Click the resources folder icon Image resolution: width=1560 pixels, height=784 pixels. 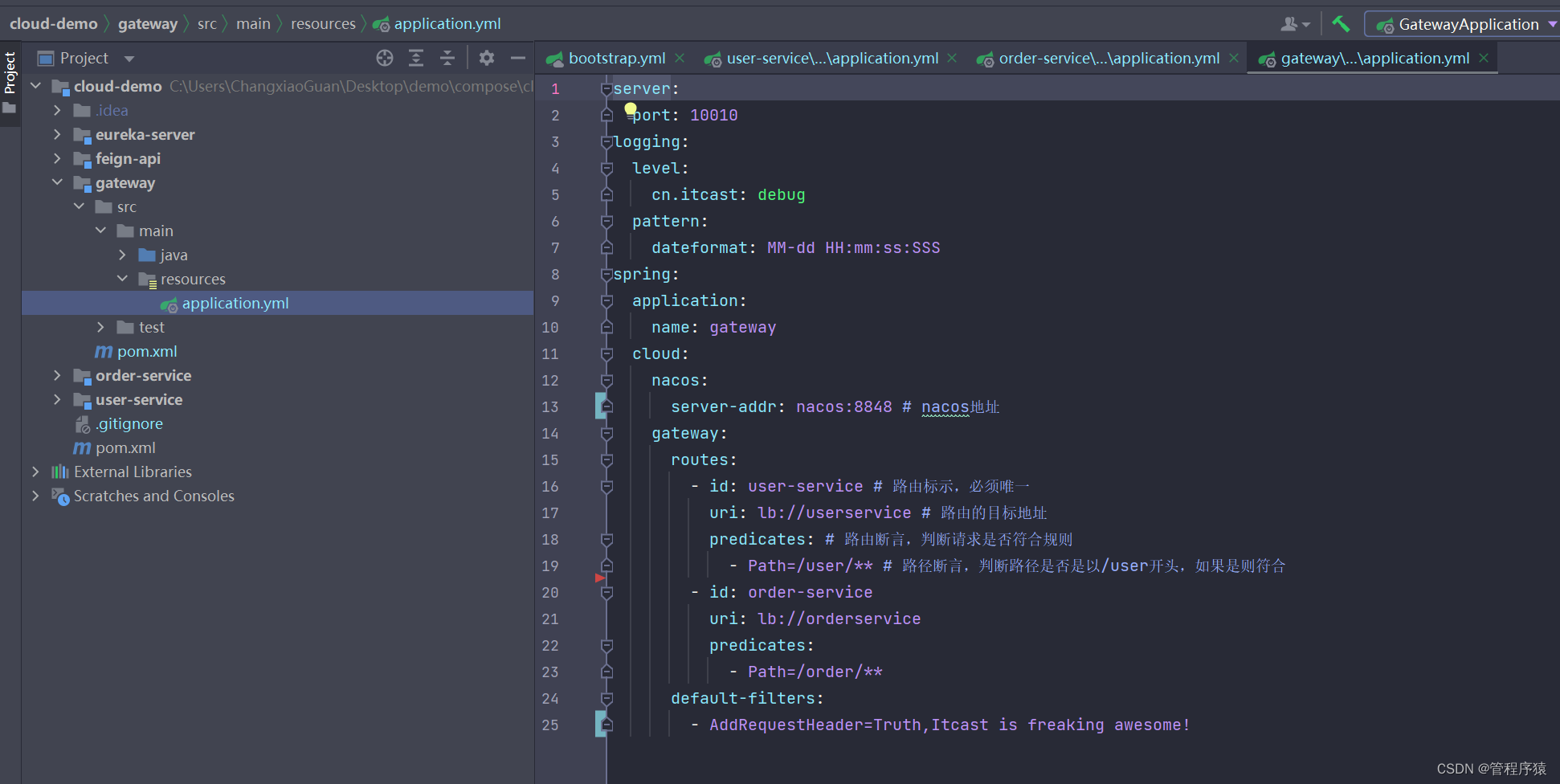(147, 280)
